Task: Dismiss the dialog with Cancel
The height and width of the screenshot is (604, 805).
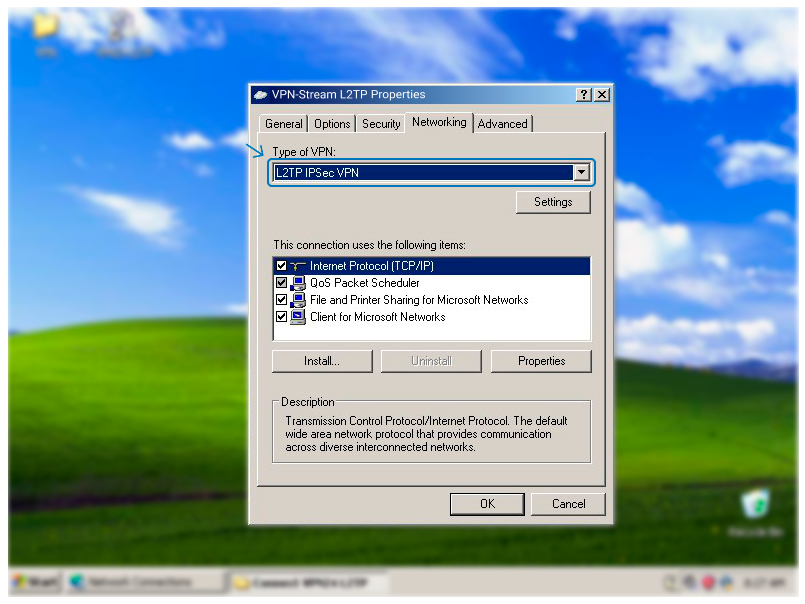Action: click(568, 504)
